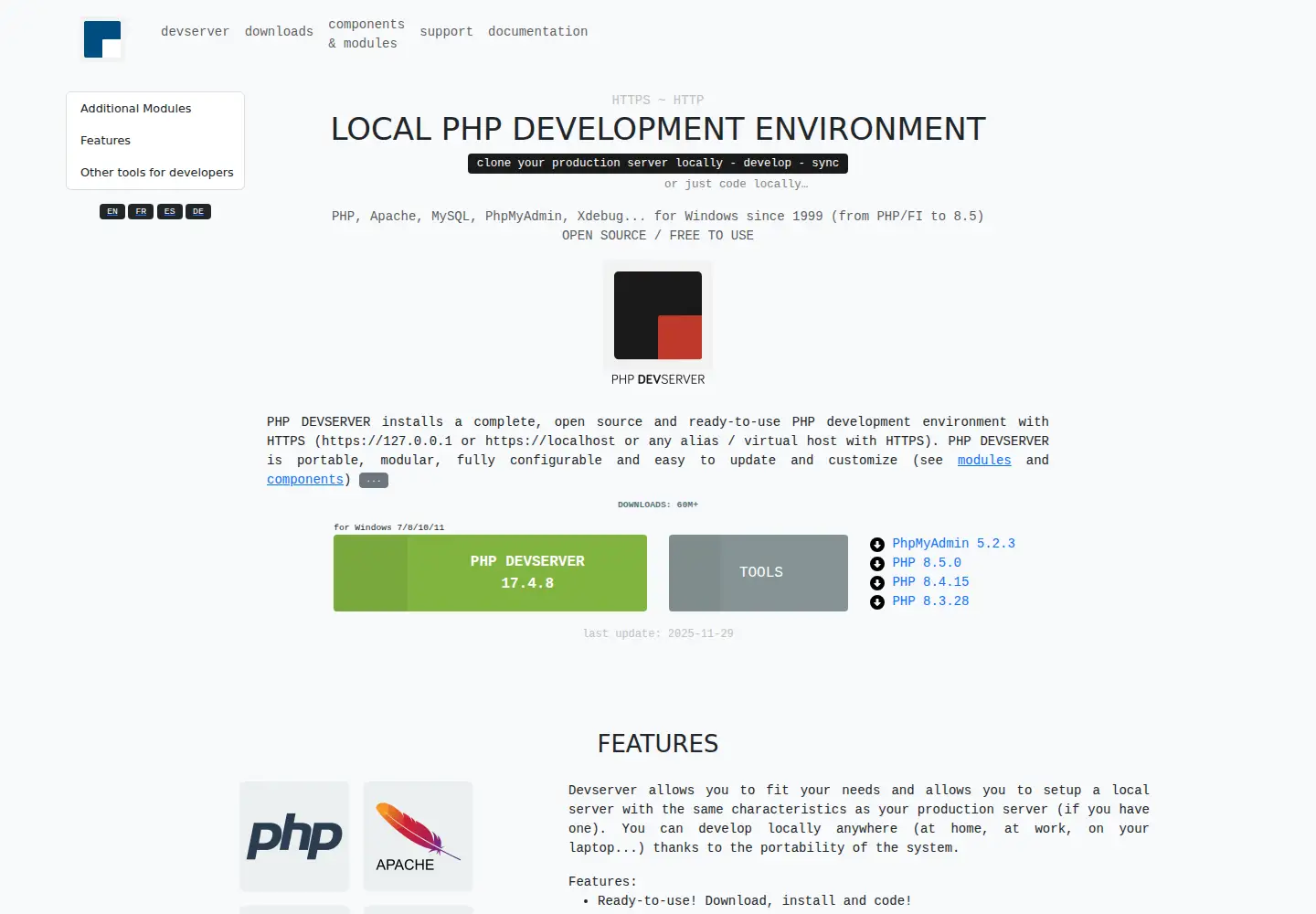
Task: Click the 'DOWNLOADS: 60M+' counter text
Action: [x=658, y=505]
